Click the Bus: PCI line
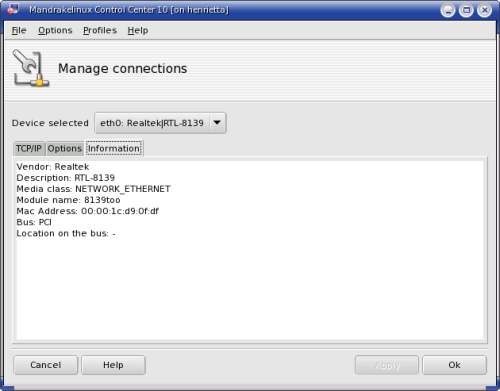Viewport: 500px width, 391px height. (34, 222)
